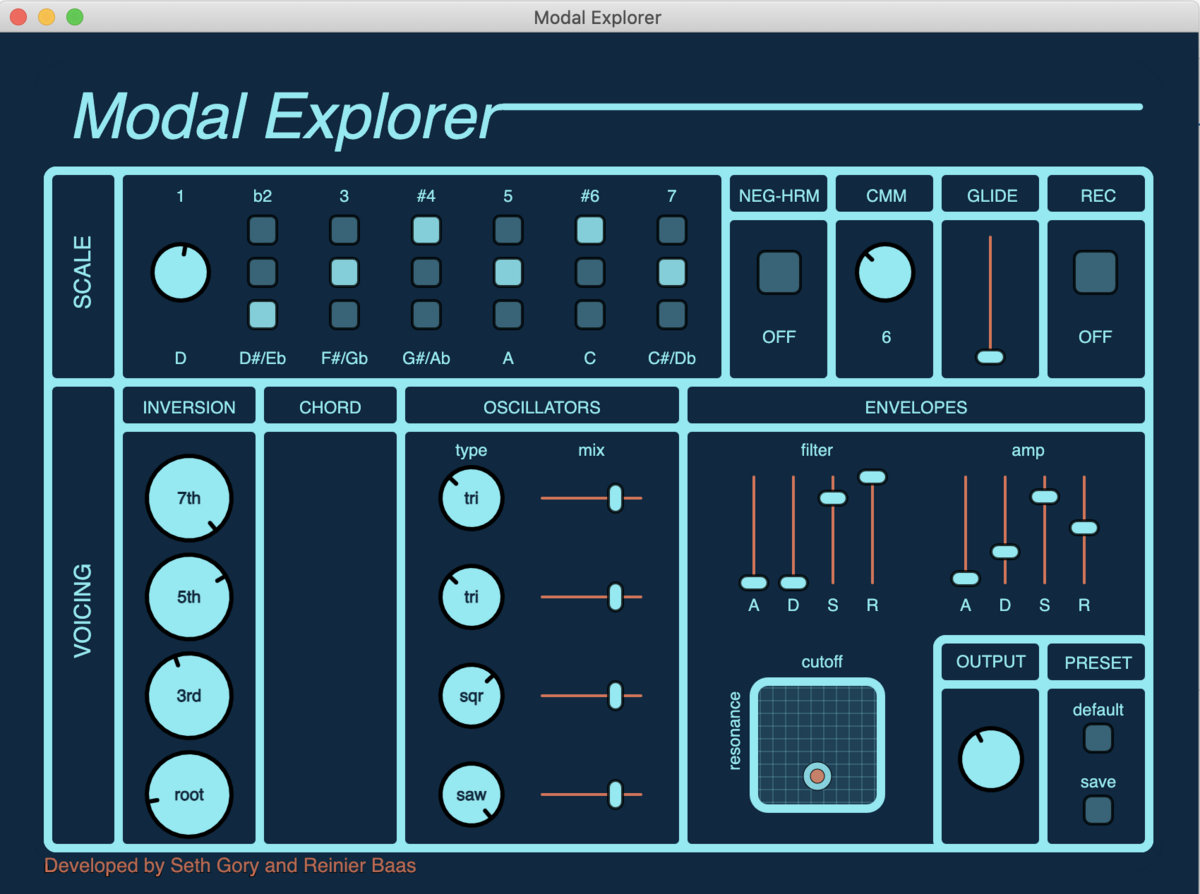1200x894 pixels.
Task: Toggle the top button in the #6 column
Action: (590, 231)
